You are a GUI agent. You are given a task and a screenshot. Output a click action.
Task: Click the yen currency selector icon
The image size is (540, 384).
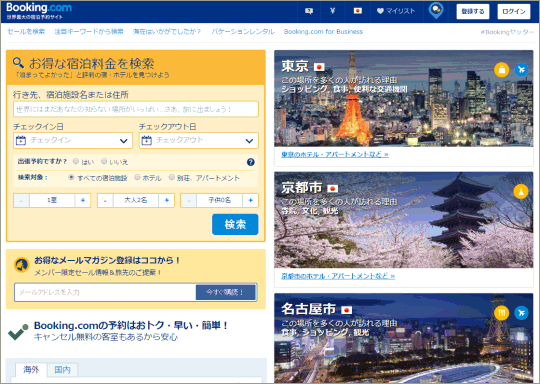click(x=332, y=11)
